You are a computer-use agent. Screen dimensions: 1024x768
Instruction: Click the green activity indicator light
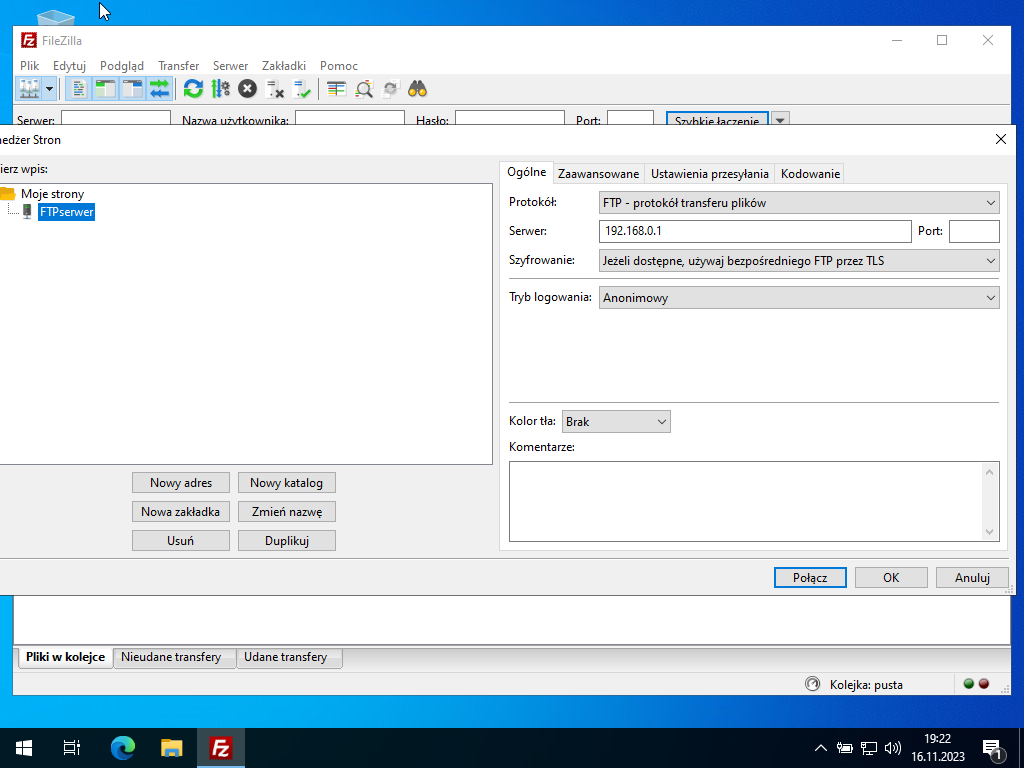(968, 684)
